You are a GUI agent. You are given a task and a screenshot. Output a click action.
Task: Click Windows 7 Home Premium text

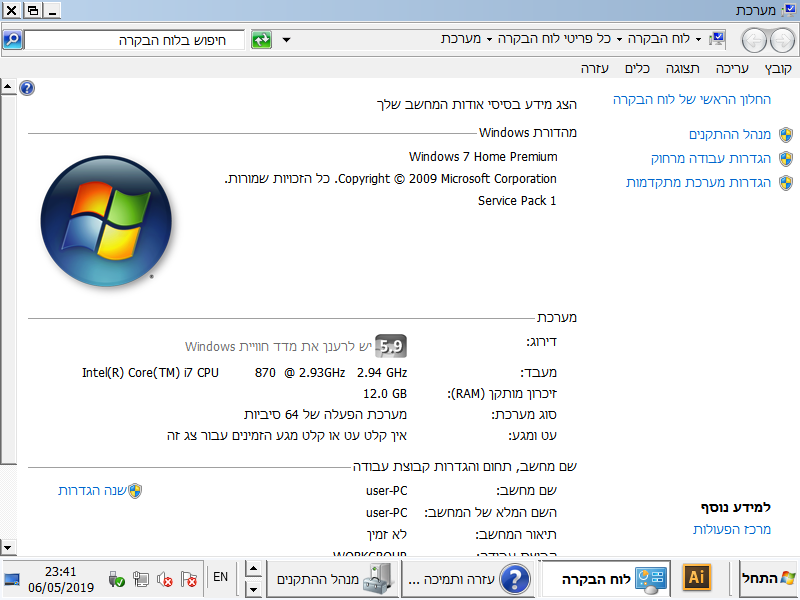click(483, 156)
